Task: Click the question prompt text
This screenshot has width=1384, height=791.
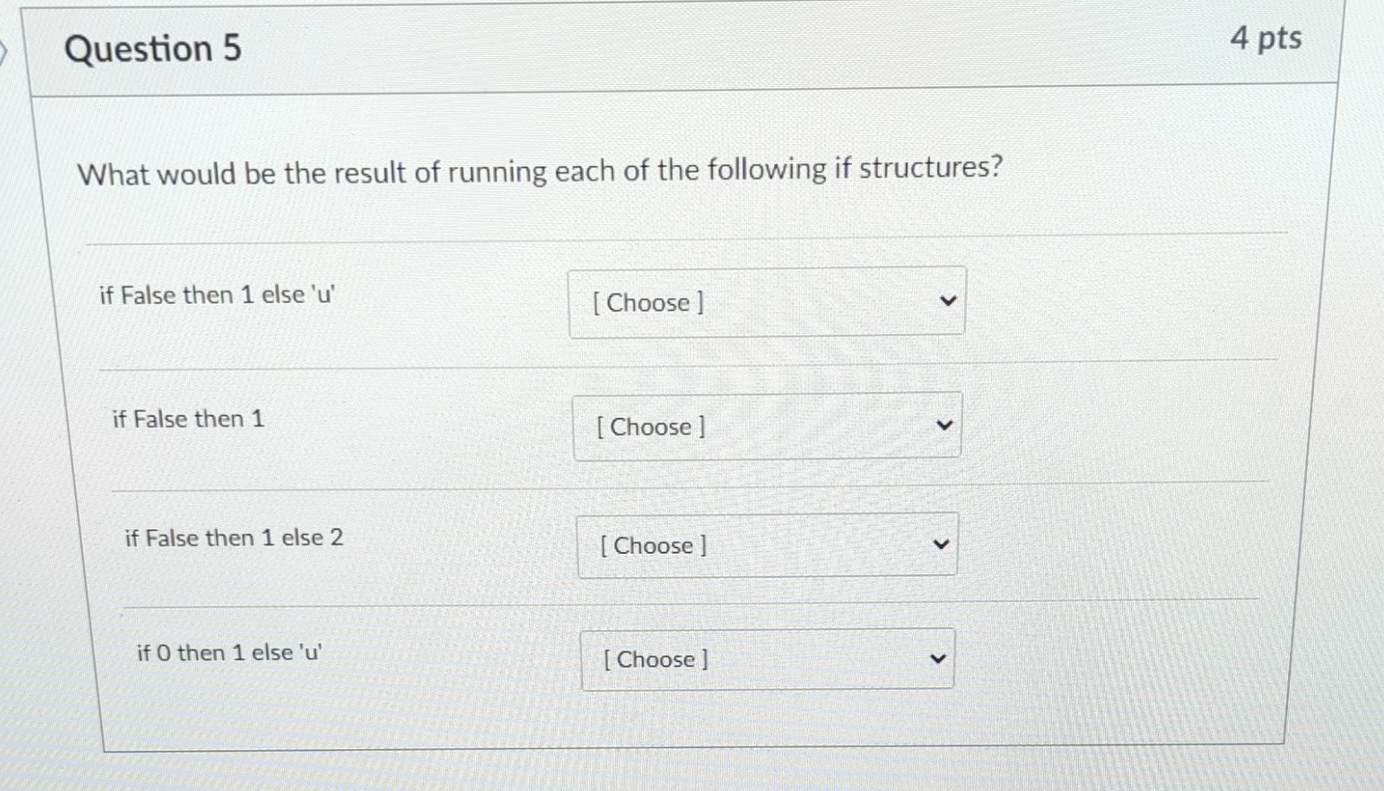Action: pos(541,170)
